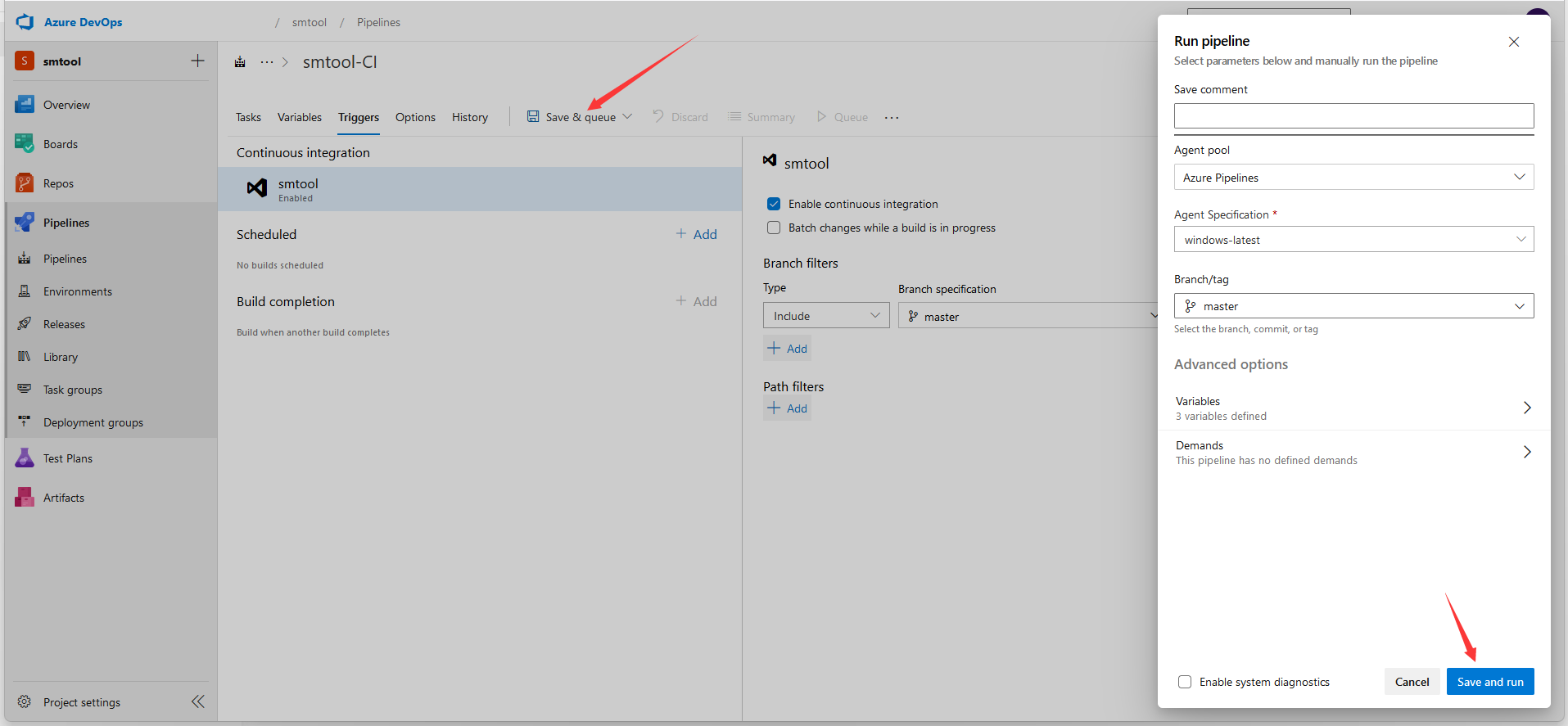Toggle Enable continuous integration checkbox
The image size is (1568, 726).
pos(774,204)
